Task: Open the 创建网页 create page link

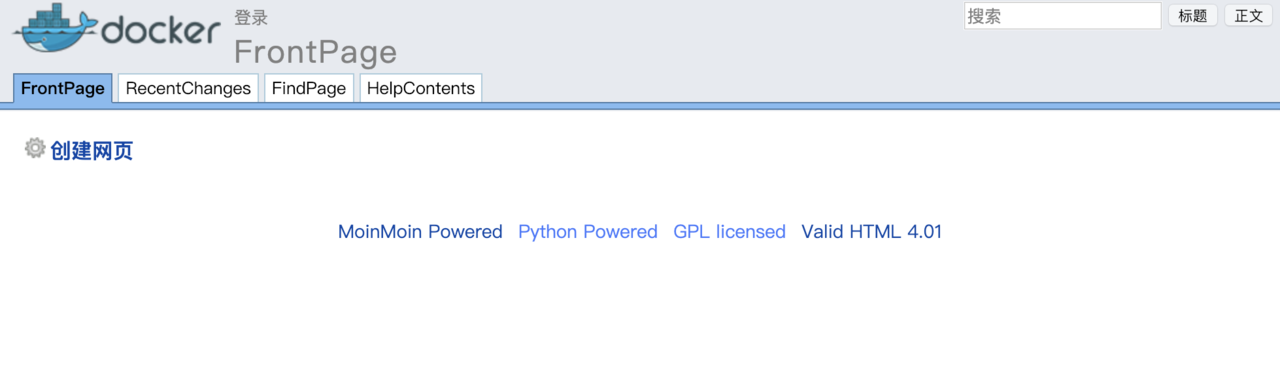Action: coord(92,151)
